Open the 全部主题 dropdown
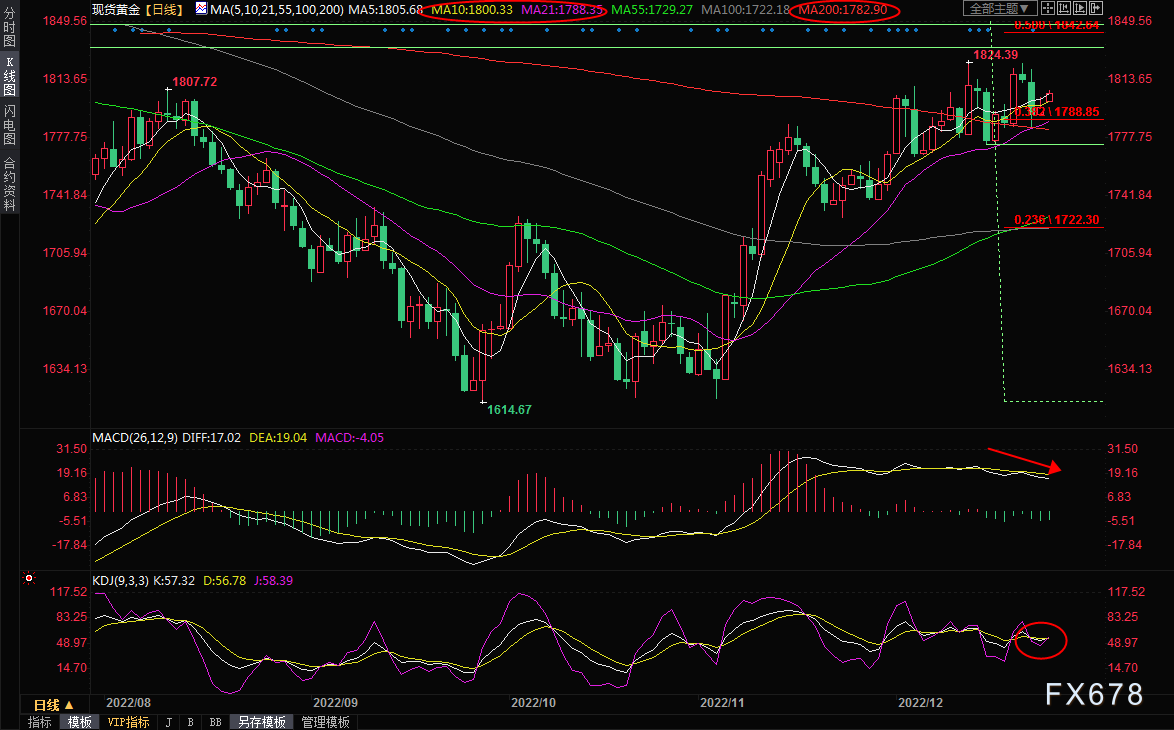 (x=1000, y=9)
